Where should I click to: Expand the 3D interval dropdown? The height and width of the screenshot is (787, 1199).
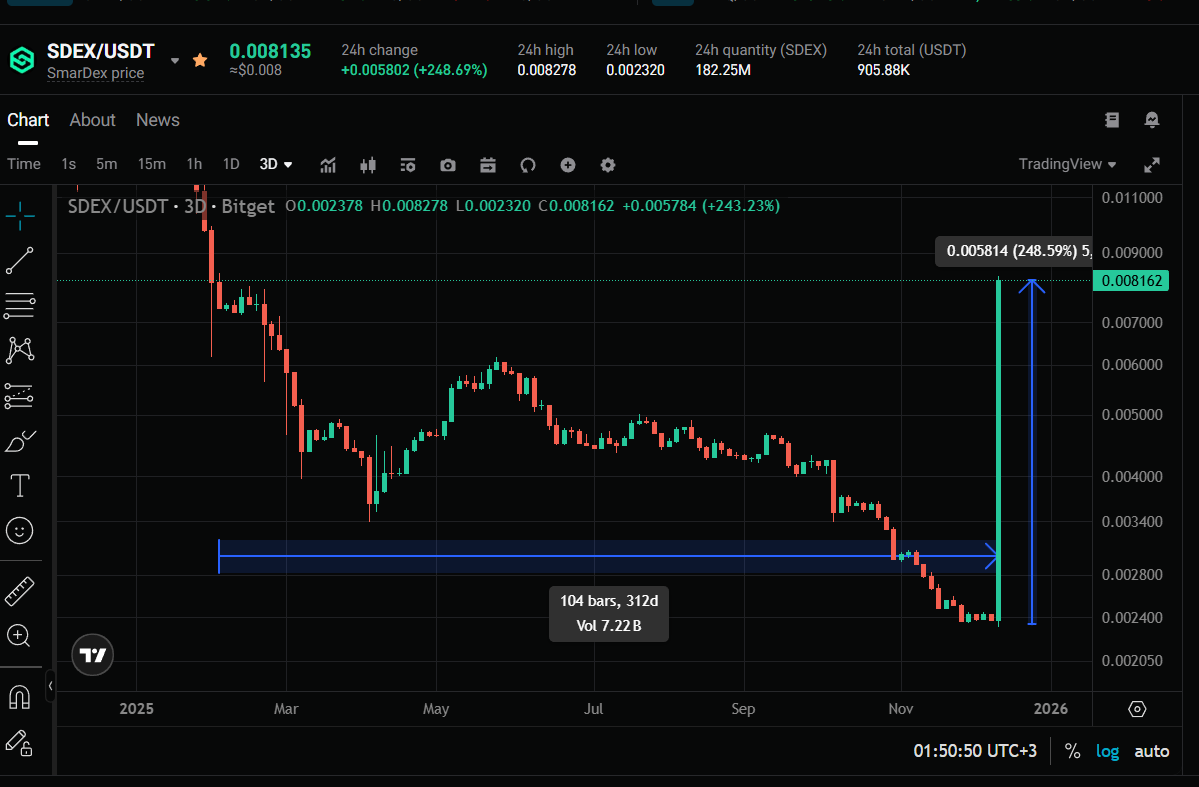coord(276,164)
